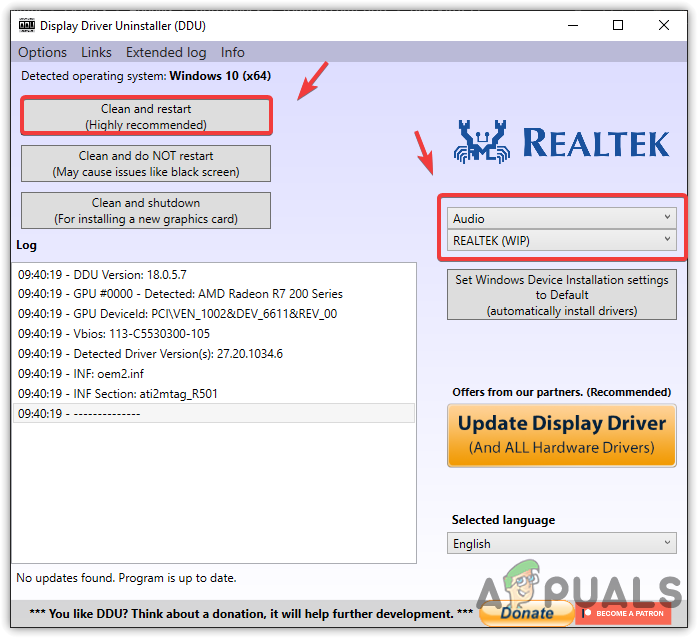Select the GPU DeviceId log row
Viewport: 698px width, 638px height.
[214, 314]
